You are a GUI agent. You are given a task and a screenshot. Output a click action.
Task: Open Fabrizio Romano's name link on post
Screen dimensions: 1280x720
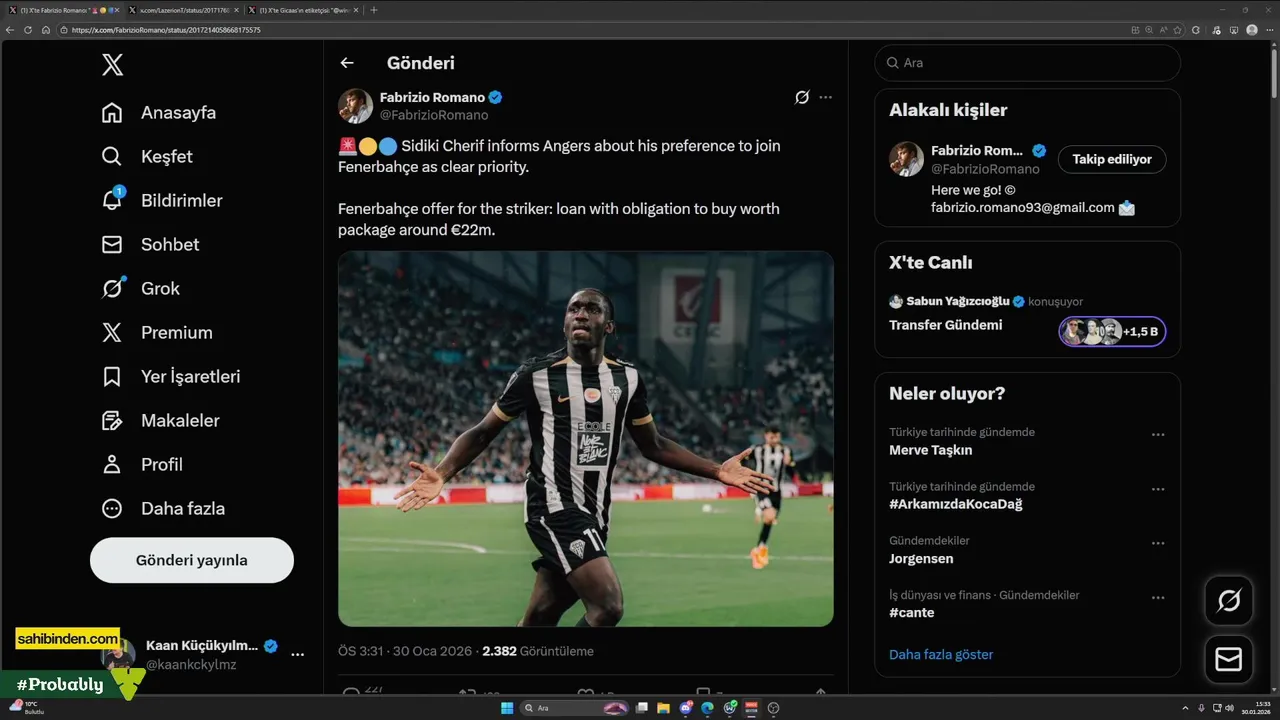click(432, 97)
